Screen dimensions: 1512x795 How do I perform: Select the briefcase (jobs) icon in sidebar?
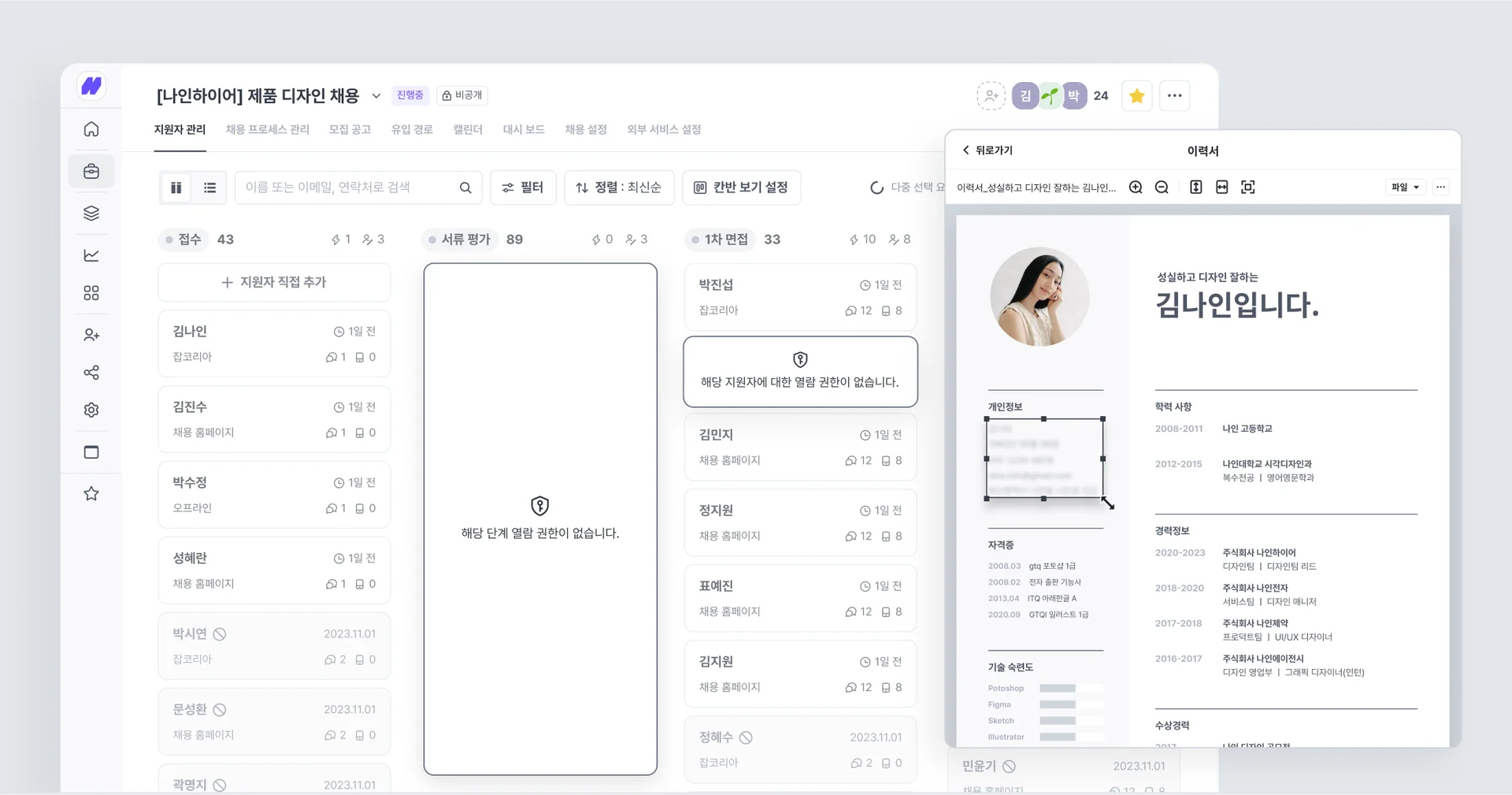pyautogui.click(x=91, y=170)
